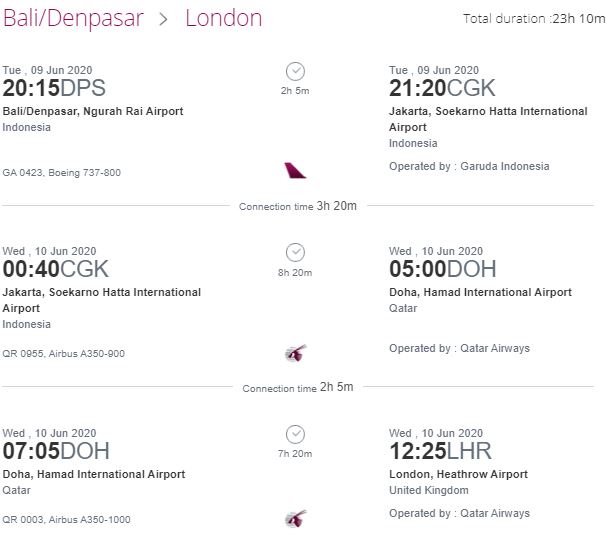
Task: Click the Garuda Indonesia tail logo icon
Action: (295, 170)
